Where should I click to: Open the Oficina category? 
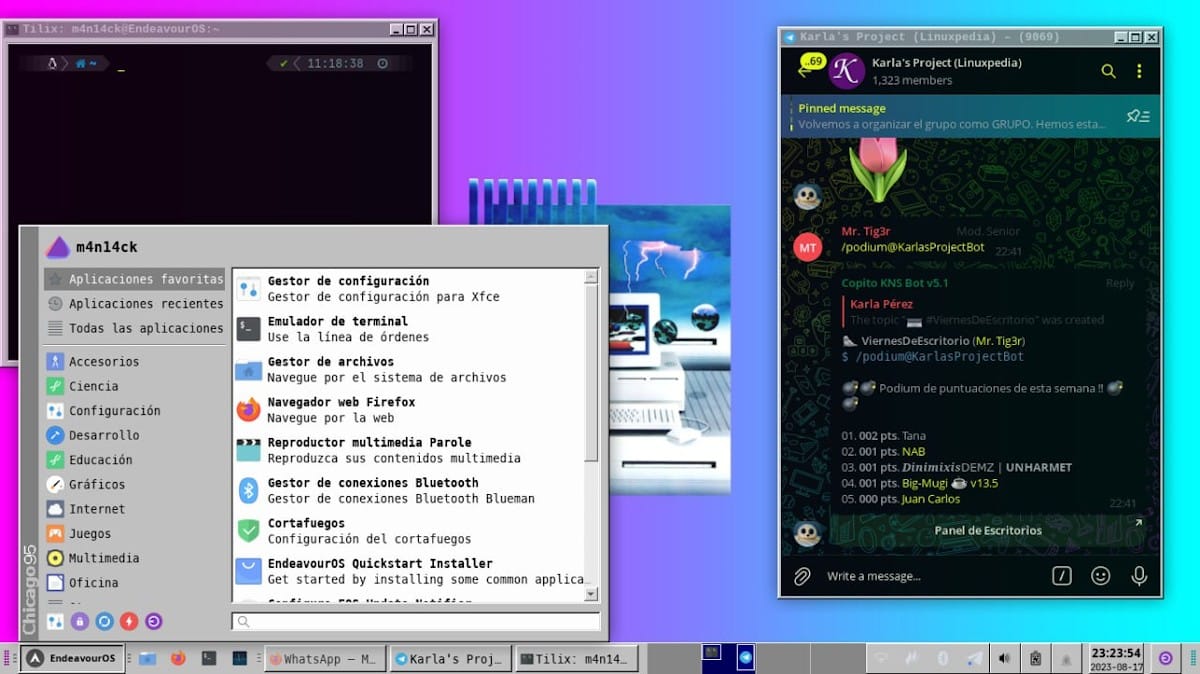point(134,582)
